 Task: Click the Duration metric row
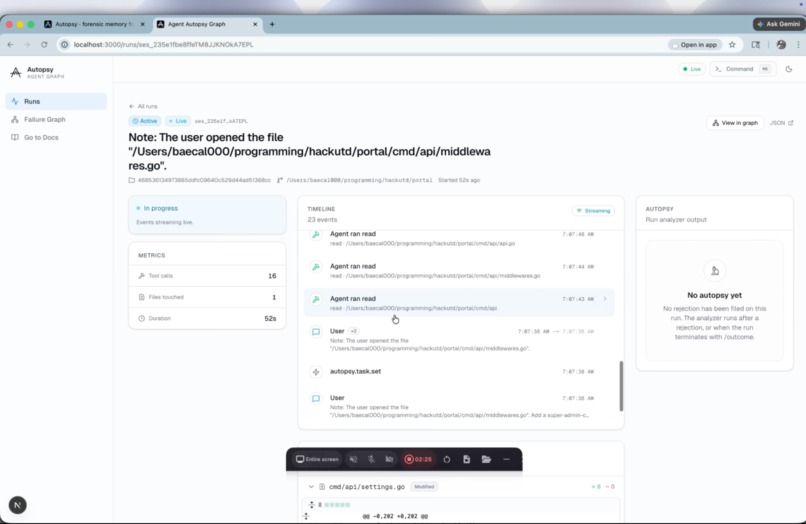[207, 318]
